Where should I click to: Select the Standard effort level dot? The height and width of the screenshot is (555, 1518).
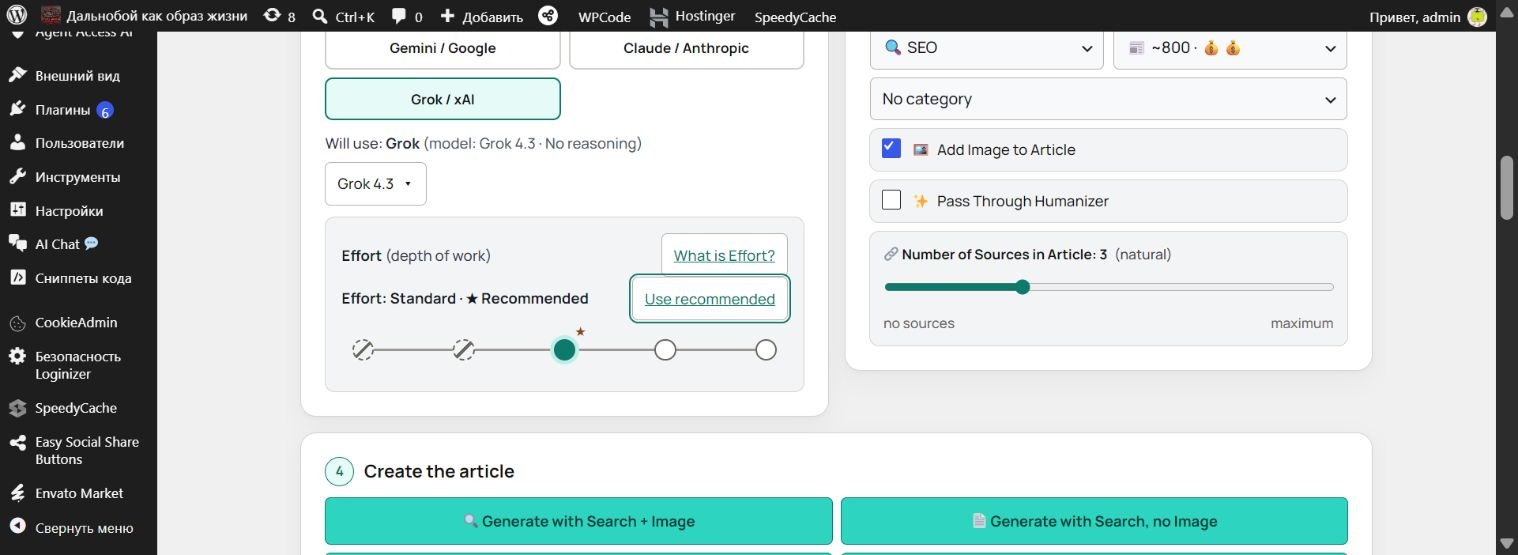(x=564, y=350)
